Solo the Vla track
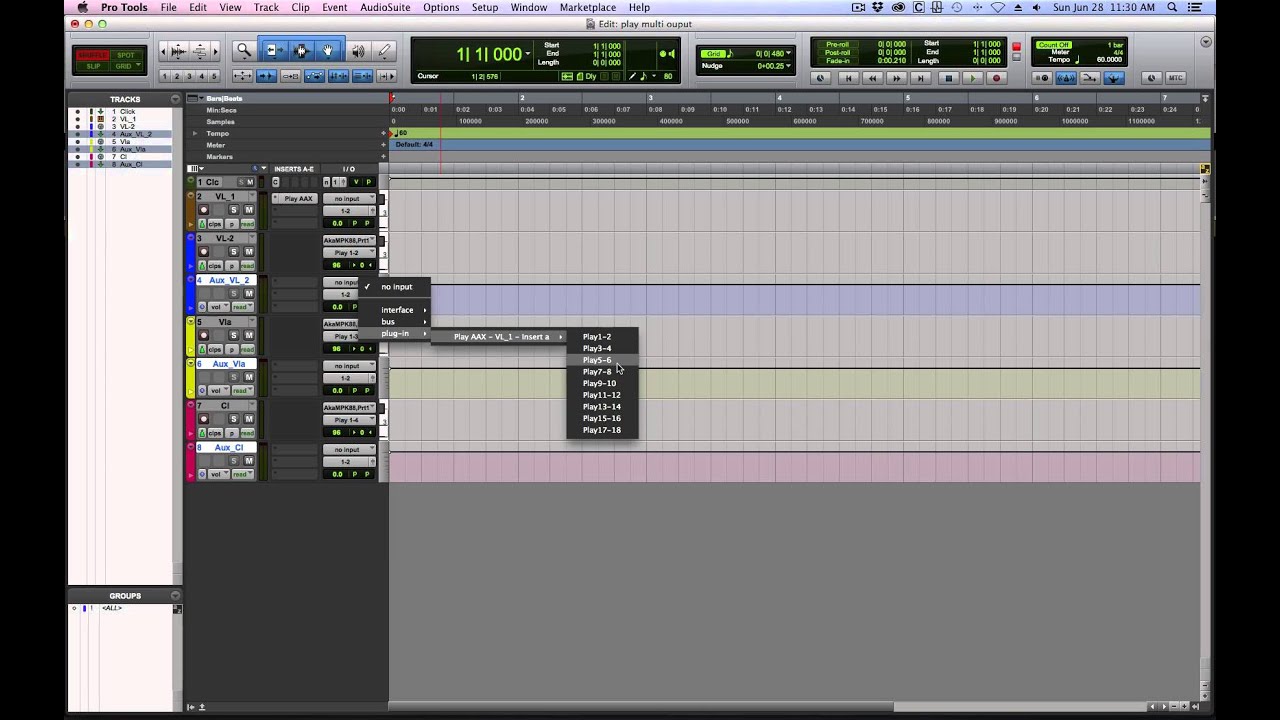Viewport: 1280px width, 720px height. [x=234, y=336]
